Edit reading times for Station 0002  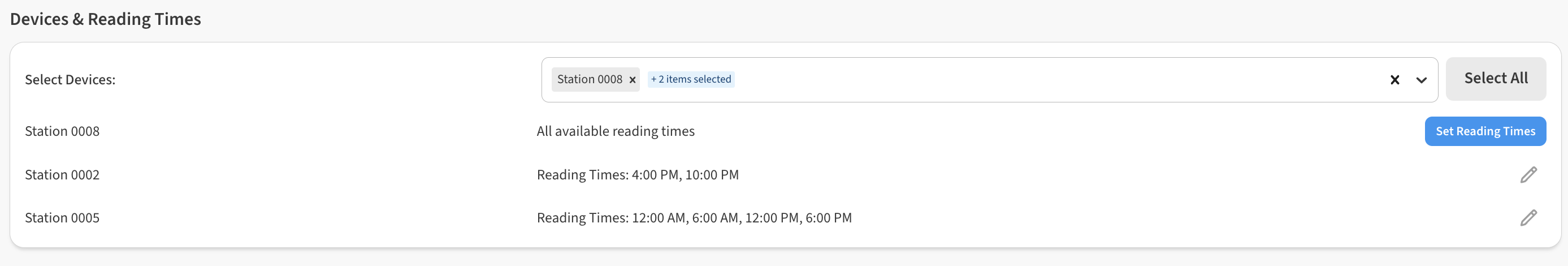[x=1528, y=175]
